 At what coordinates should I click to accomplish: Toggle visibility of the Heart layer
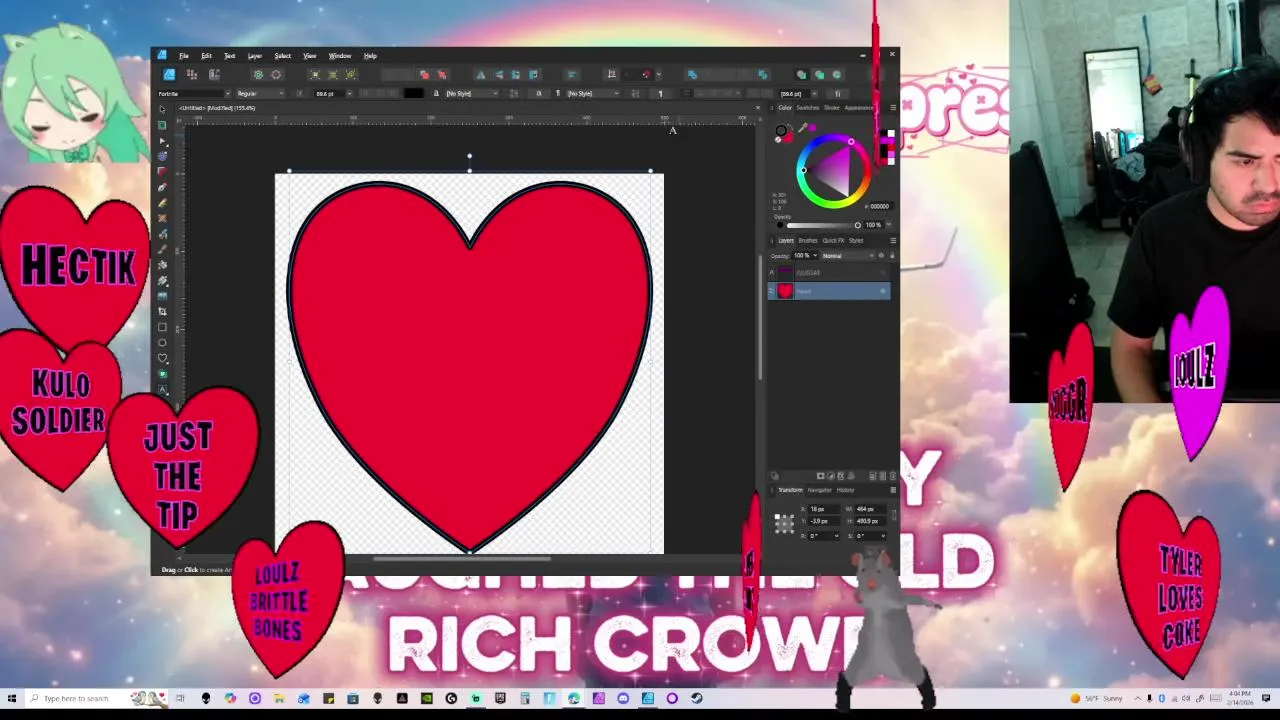point(883,291)
